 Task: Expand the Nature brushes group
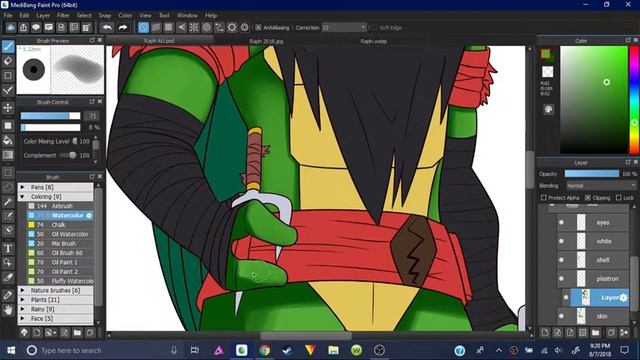(x=23, y=290)
